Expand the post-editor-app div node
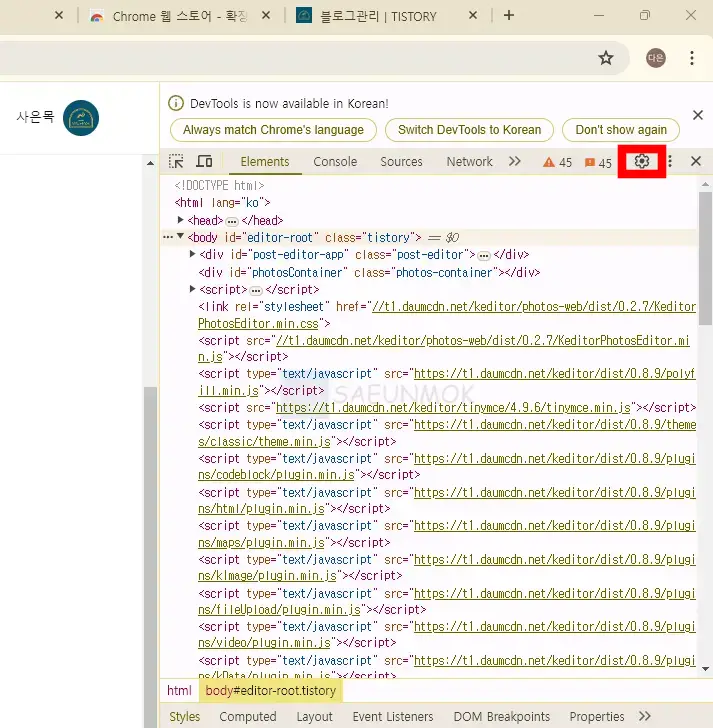 click(x=193, y=254)
